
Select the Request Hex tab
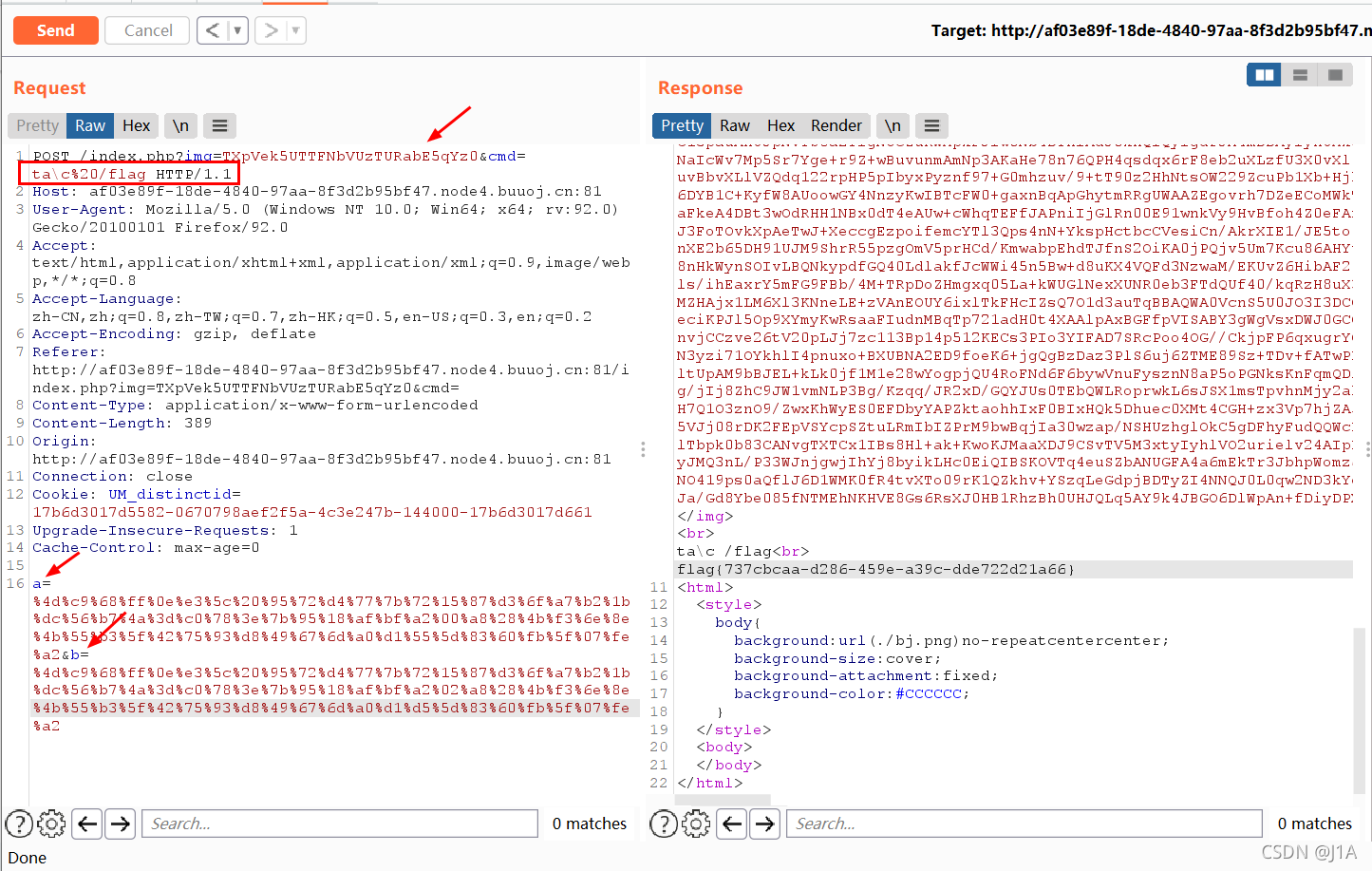(137, 125)
